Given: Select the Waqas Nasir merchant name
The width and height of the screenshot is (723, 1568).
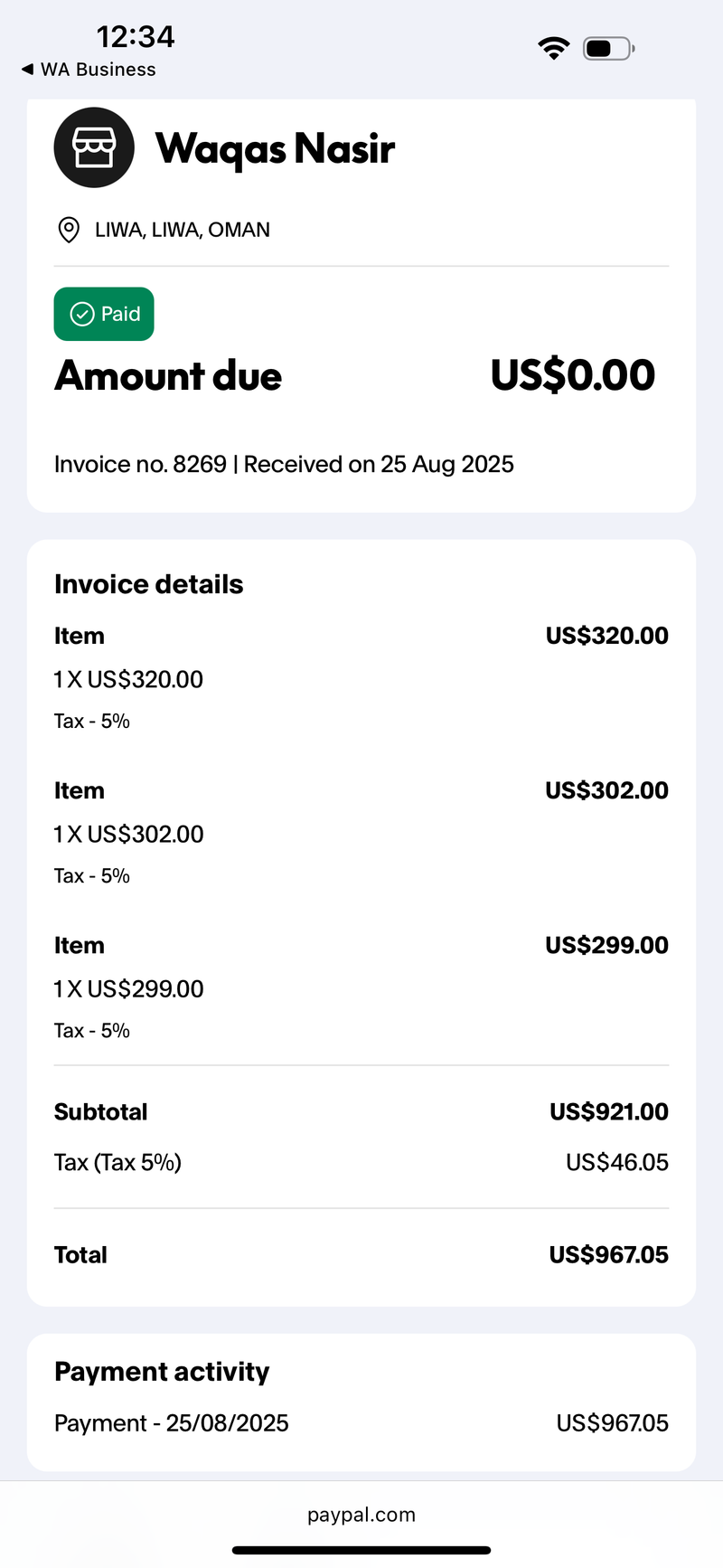Looking at the screenshot, I should tap(275, 148).
